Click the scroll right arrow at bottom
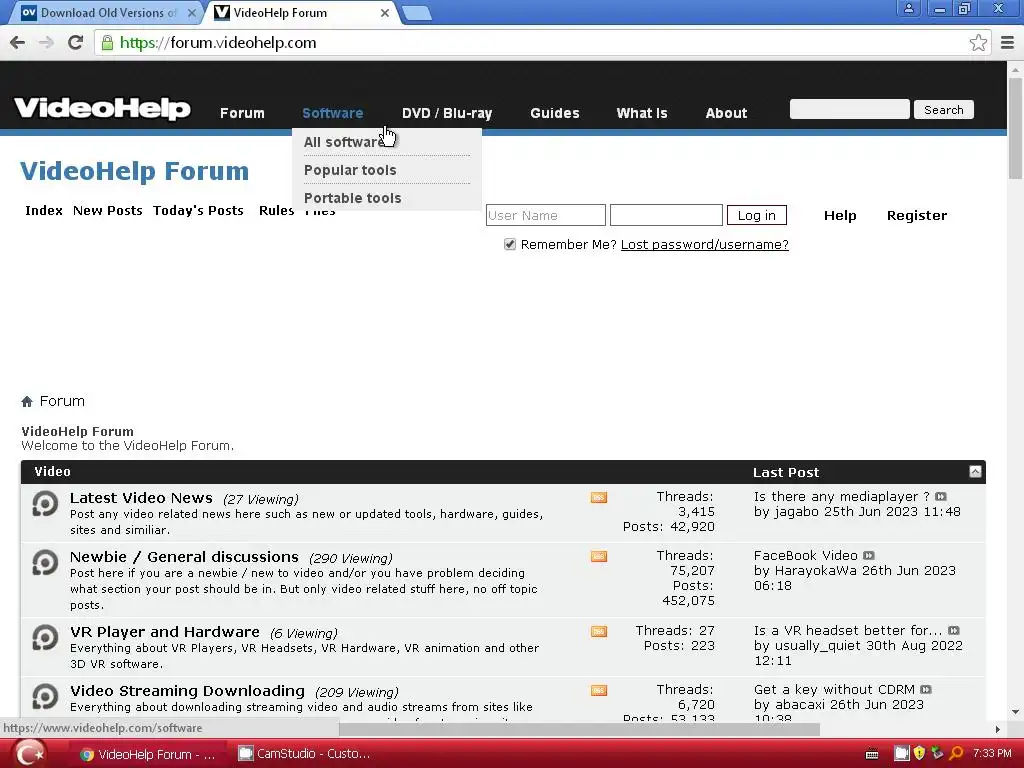 [997, 729]
